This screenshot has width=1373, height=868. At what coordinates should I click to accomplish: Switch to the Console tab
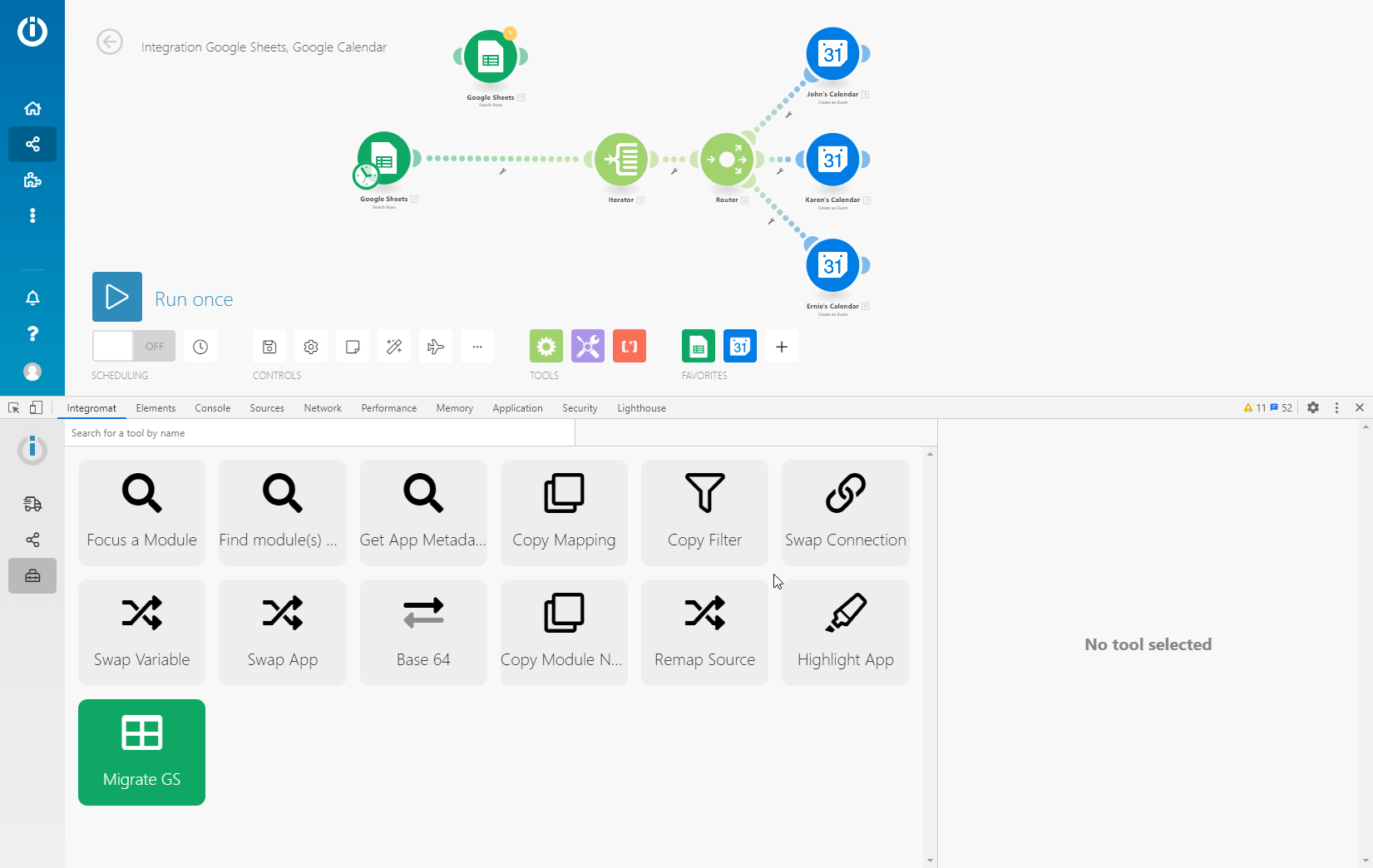pos(212,407)
